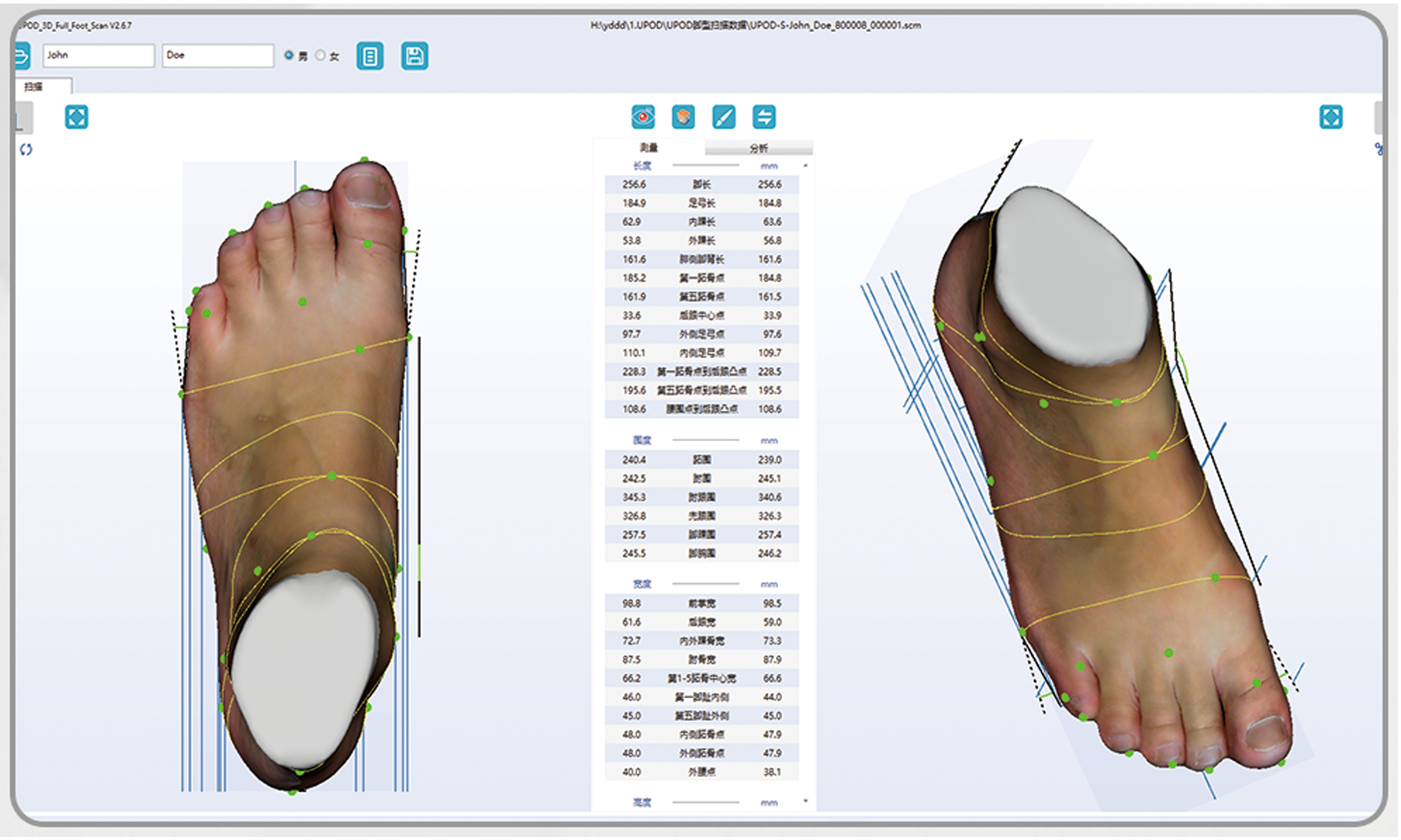Toggle the red eye visibility icon

tap(643, 117)
